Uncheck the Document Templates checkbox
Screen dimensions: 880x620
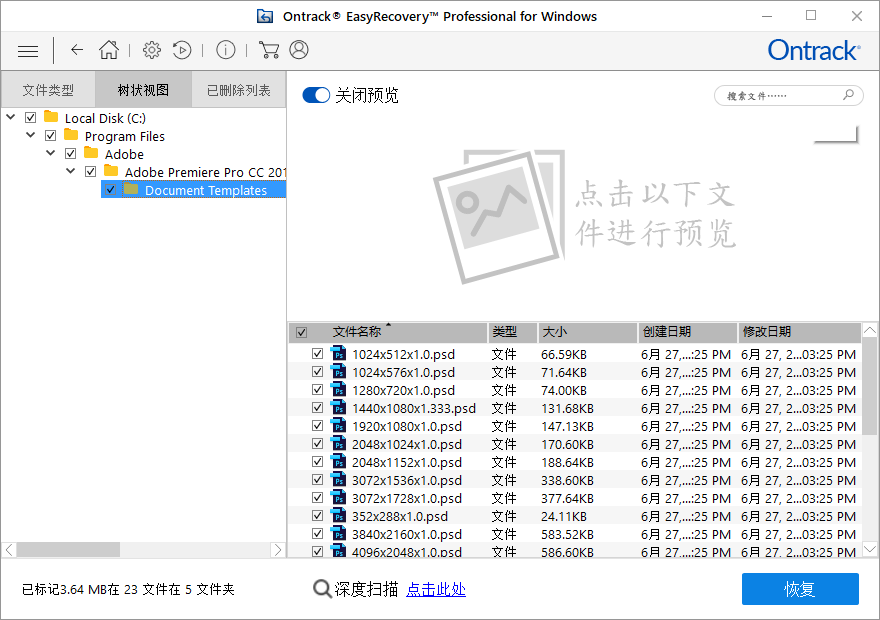tap(111, 189)
